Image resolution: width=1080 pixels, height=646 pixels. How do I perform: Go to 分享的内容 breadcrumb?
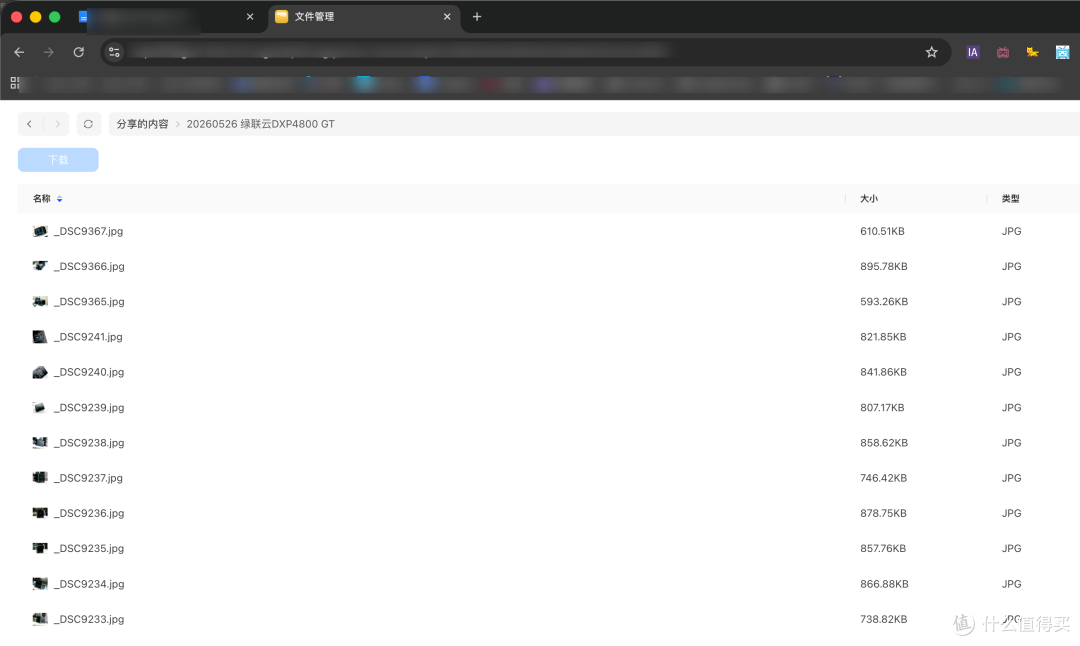click(142, 124)
